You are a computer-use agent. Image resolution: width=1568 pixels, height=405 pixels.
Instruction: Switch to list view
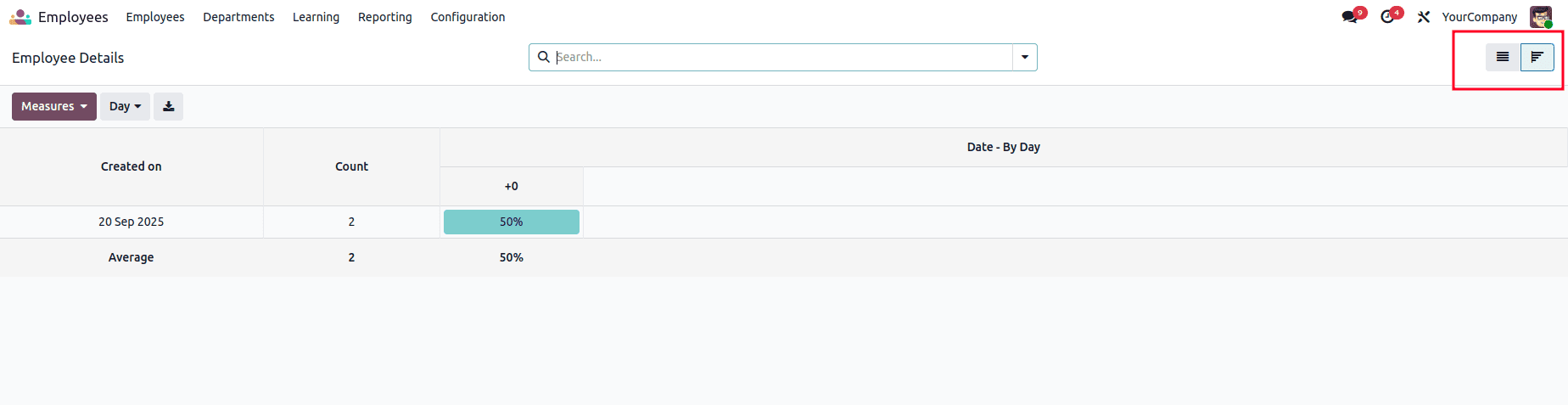[x=1503, y=57]
